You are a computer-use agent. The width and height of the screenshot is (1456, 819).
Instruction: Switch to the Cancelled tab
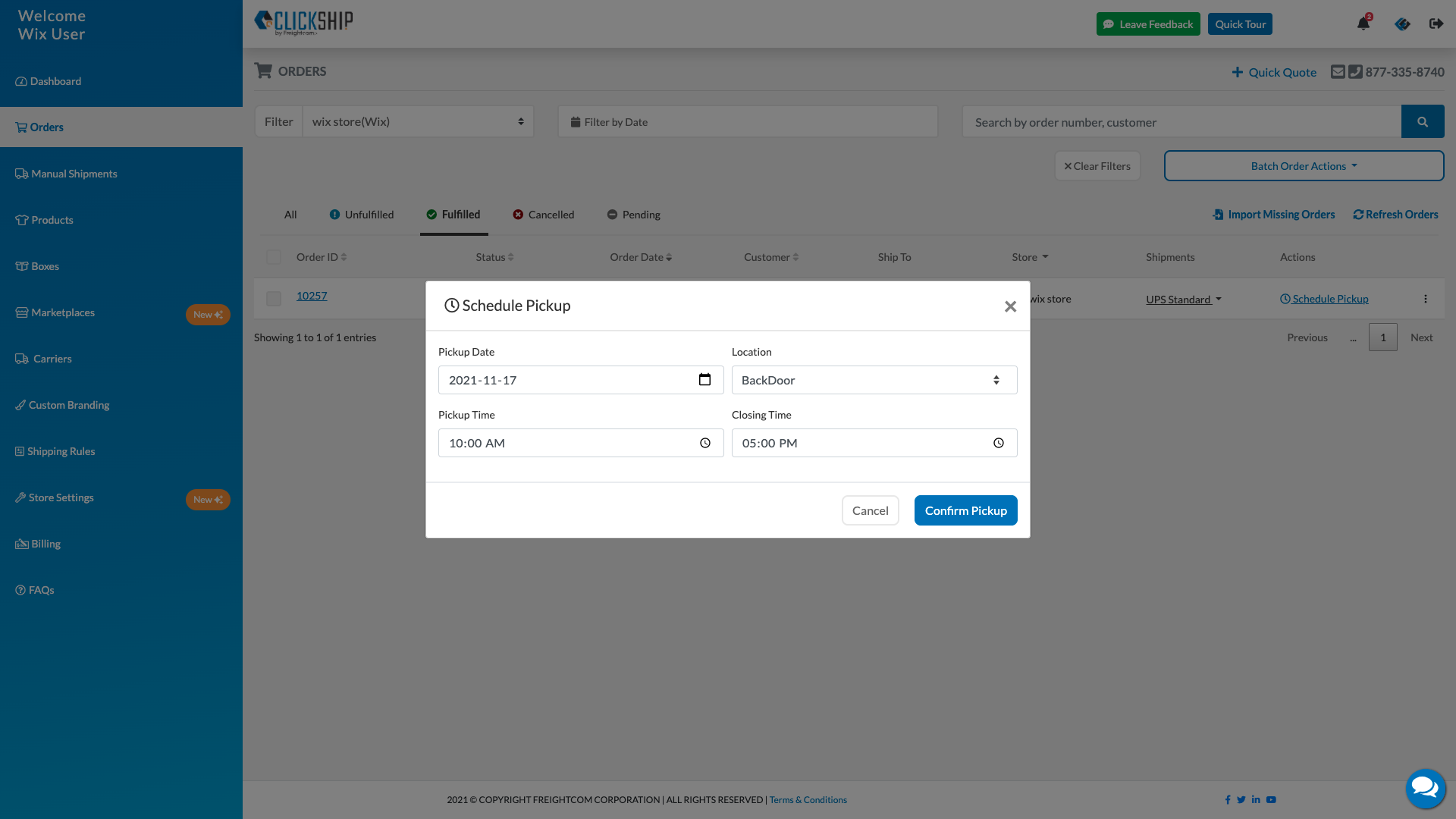(551, 215)
